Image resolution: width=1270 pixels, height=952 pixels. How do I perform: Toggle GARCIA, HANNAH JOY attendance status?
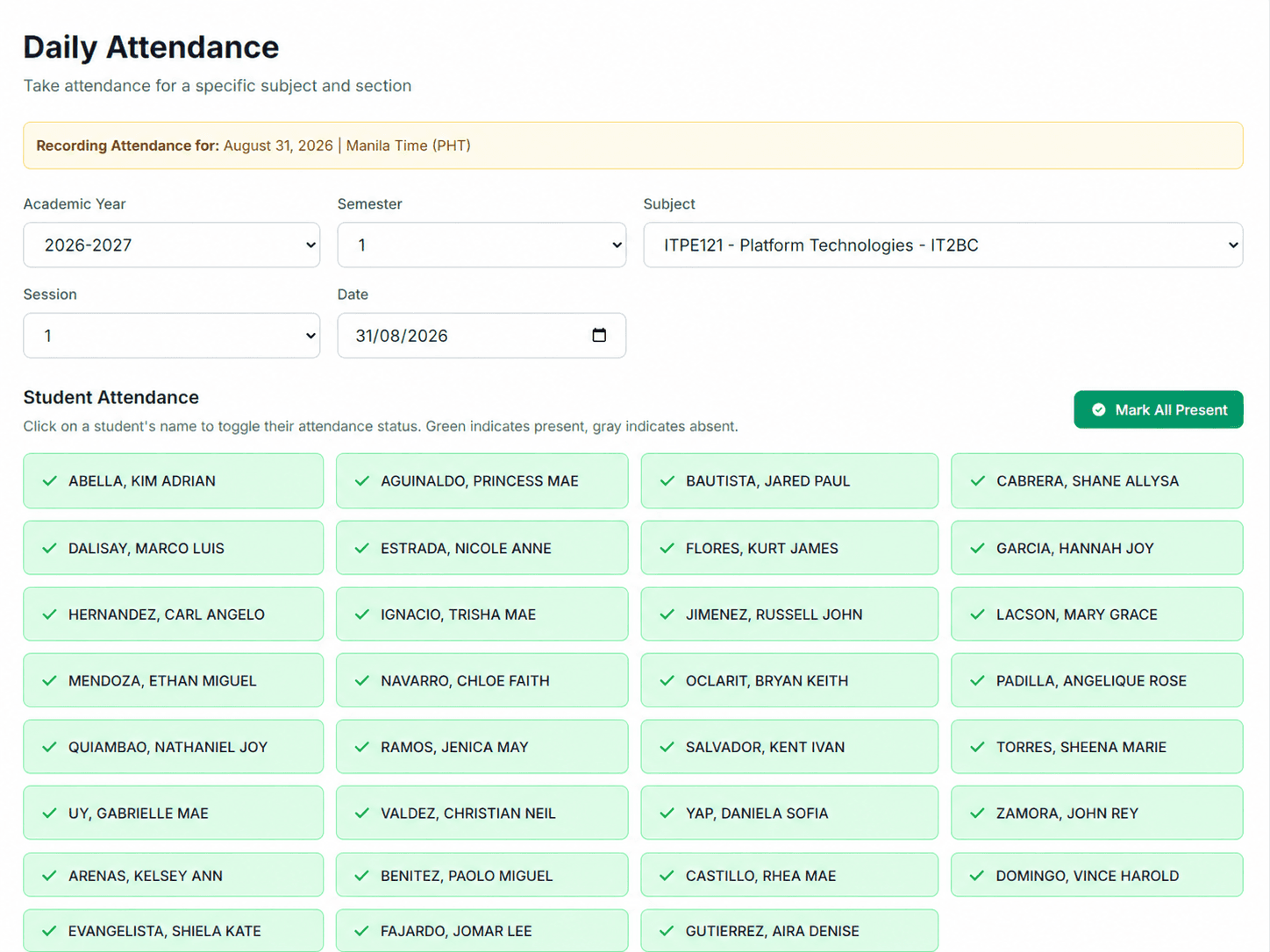click(x=1097, y=548)
